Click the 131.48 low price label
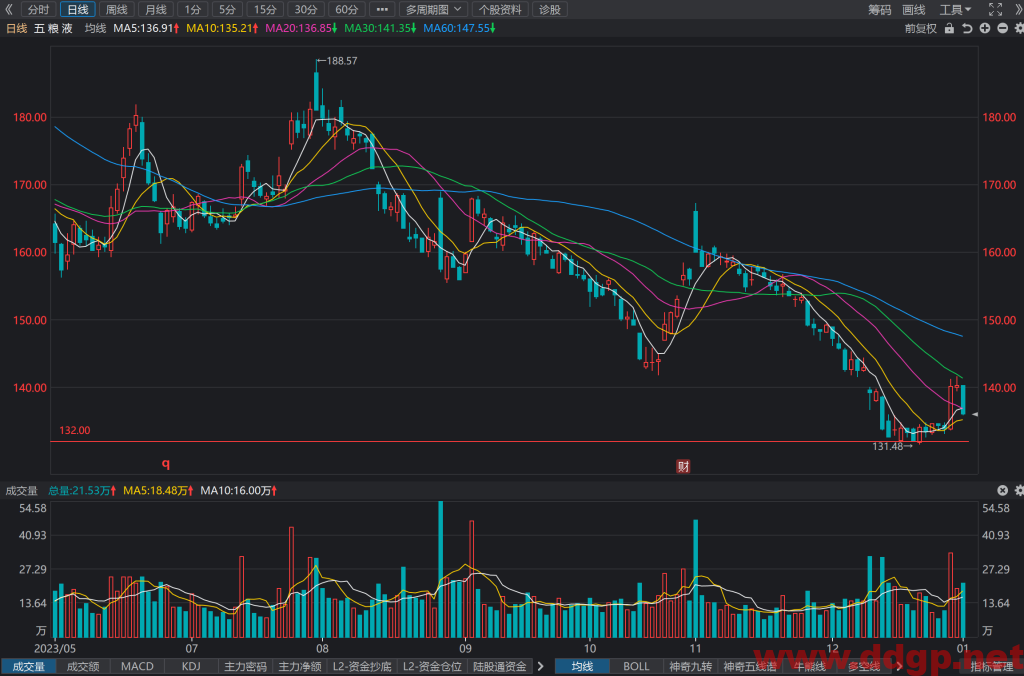1024x676 pixels. [x=888, y=446]
